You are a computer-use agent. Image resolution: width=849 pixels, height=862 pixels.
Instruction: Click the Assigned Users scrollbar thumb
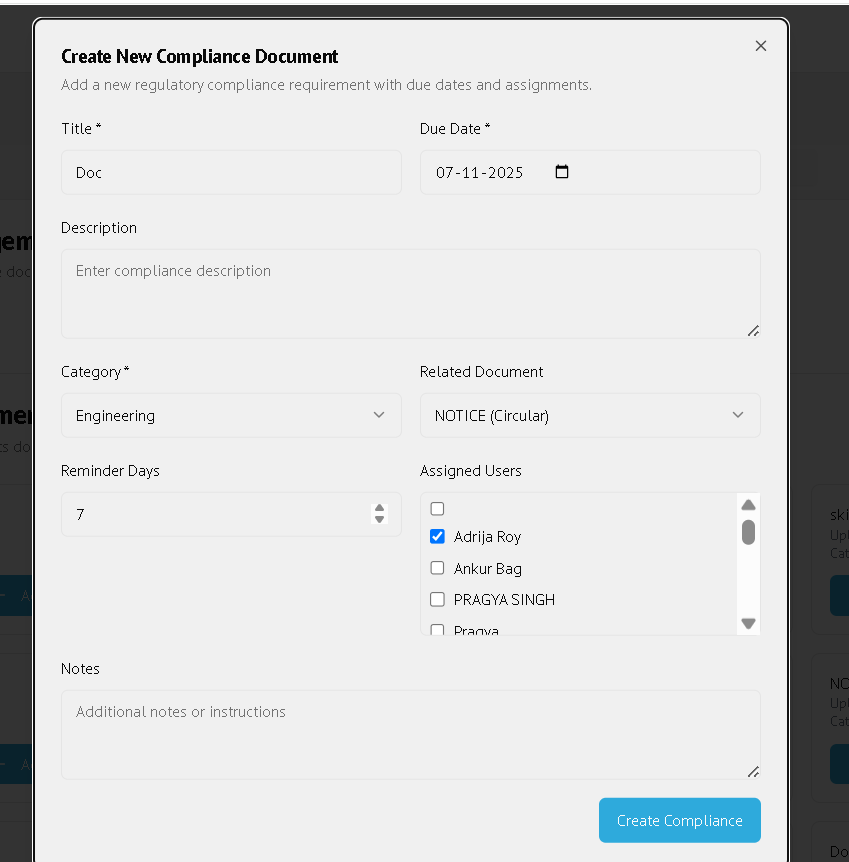coord(748,532)
